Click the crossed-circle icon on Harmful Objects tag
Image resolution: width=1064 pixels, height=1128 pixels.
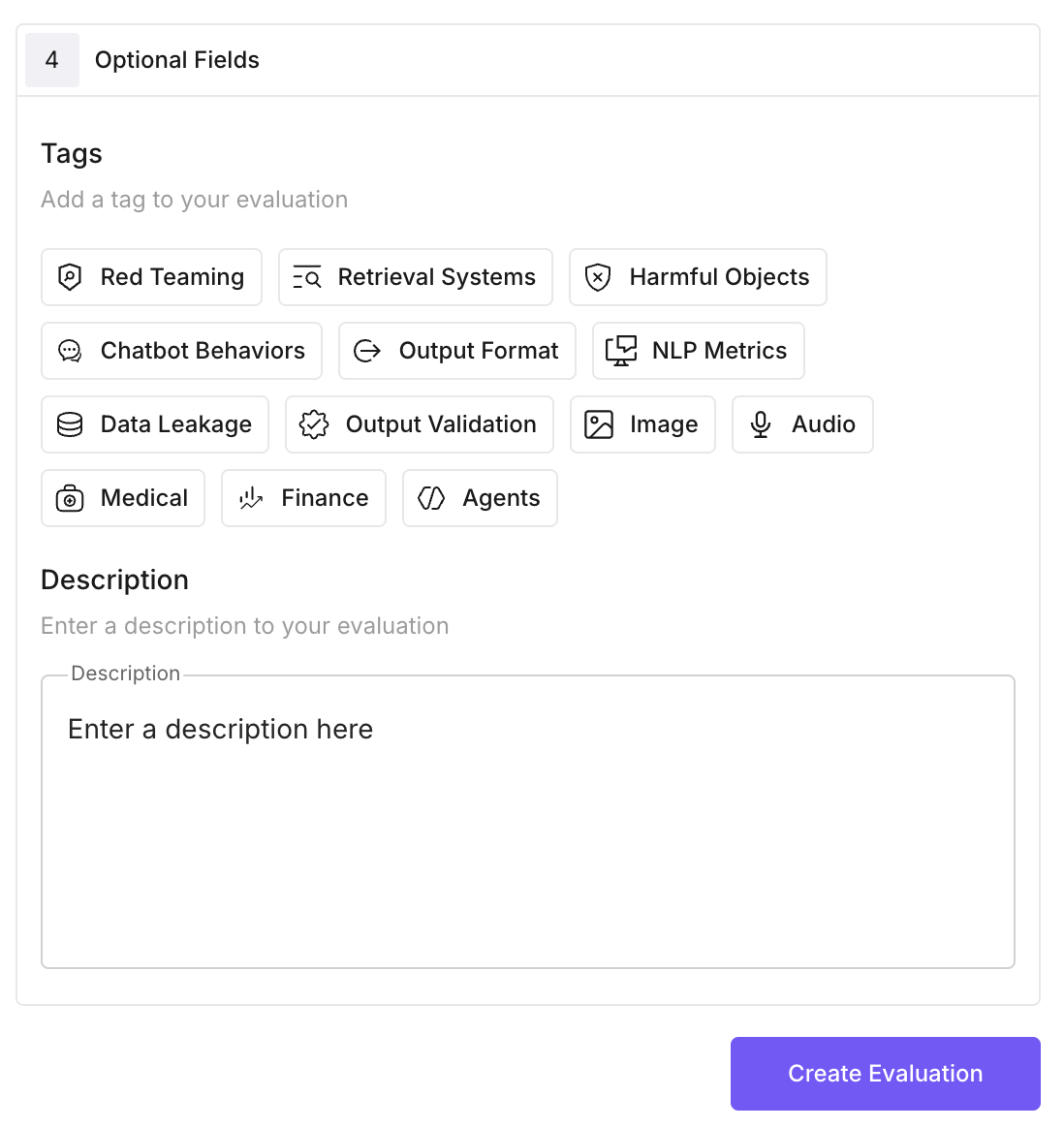click(x=598, y=277)
